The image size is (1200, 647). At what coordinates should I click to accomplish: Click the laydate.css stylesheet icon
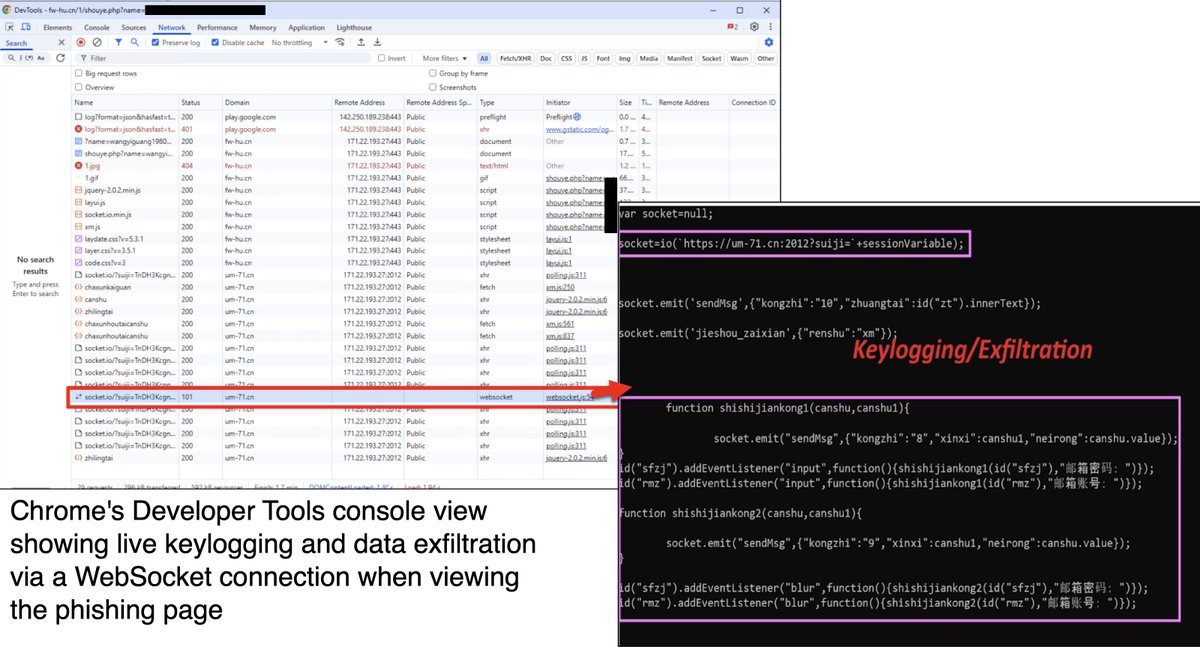pyautogui.click(x=78, y=239)
